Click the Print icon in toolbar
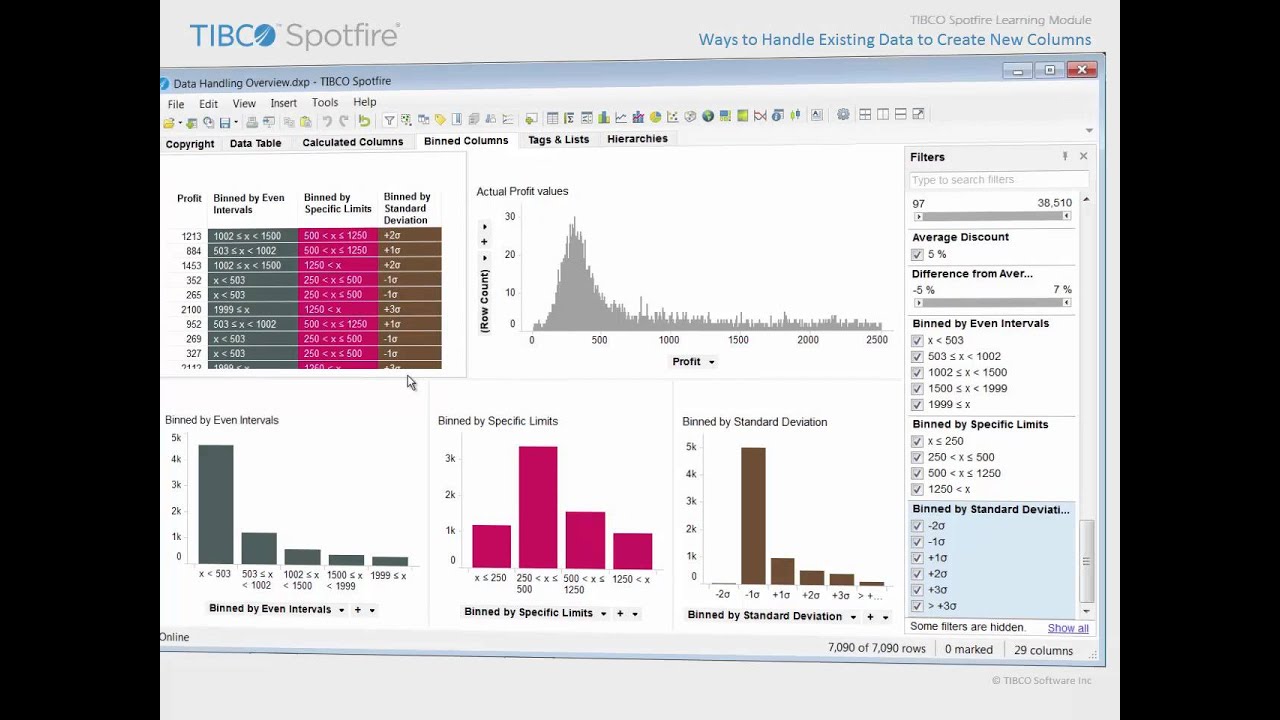Screen dimensions: 1280x720 (x=252, y=122)
